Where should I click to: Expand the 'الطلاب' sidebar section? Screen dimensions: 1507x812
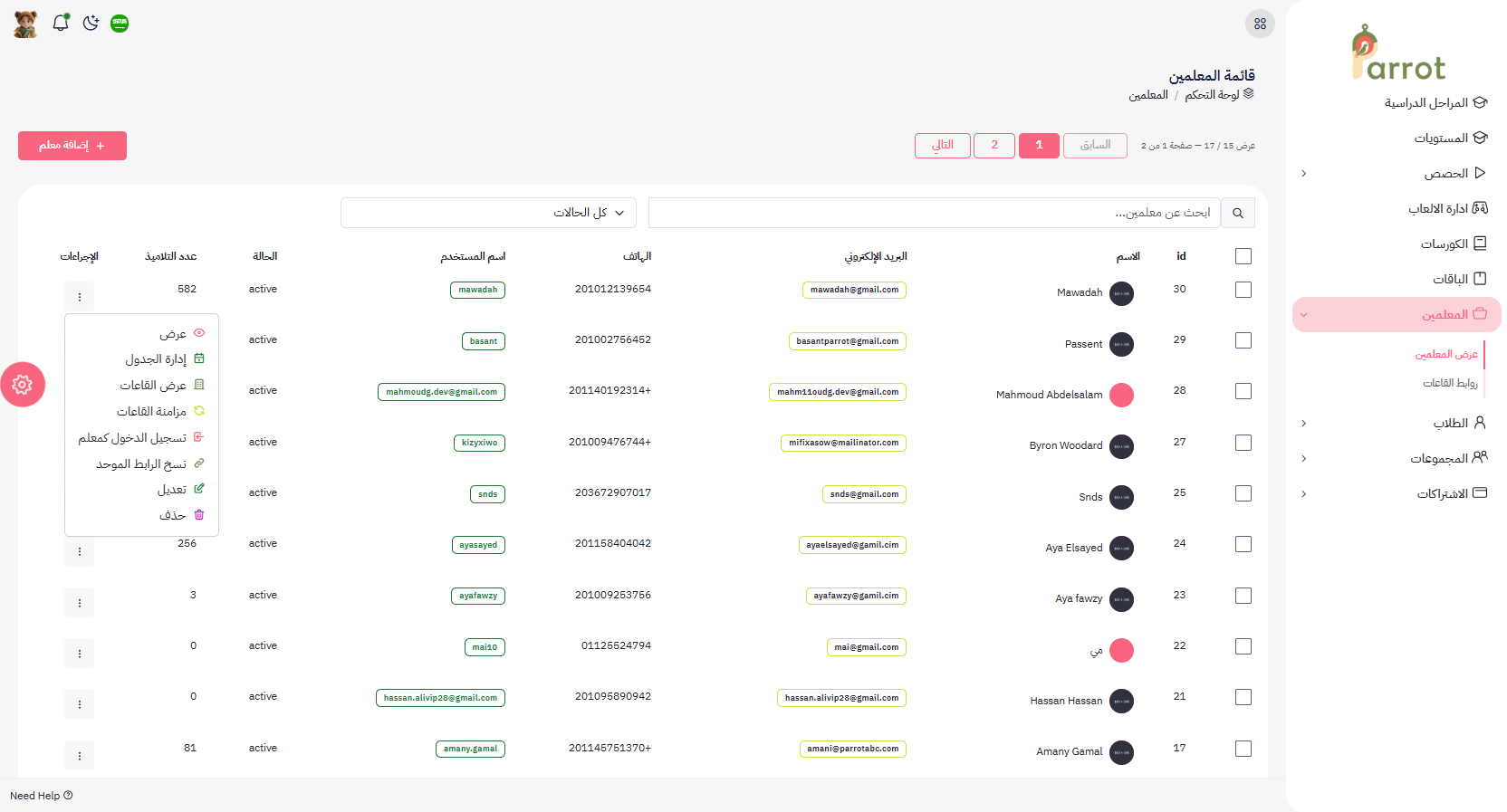pyautogui.click(x=1396, y=423)
